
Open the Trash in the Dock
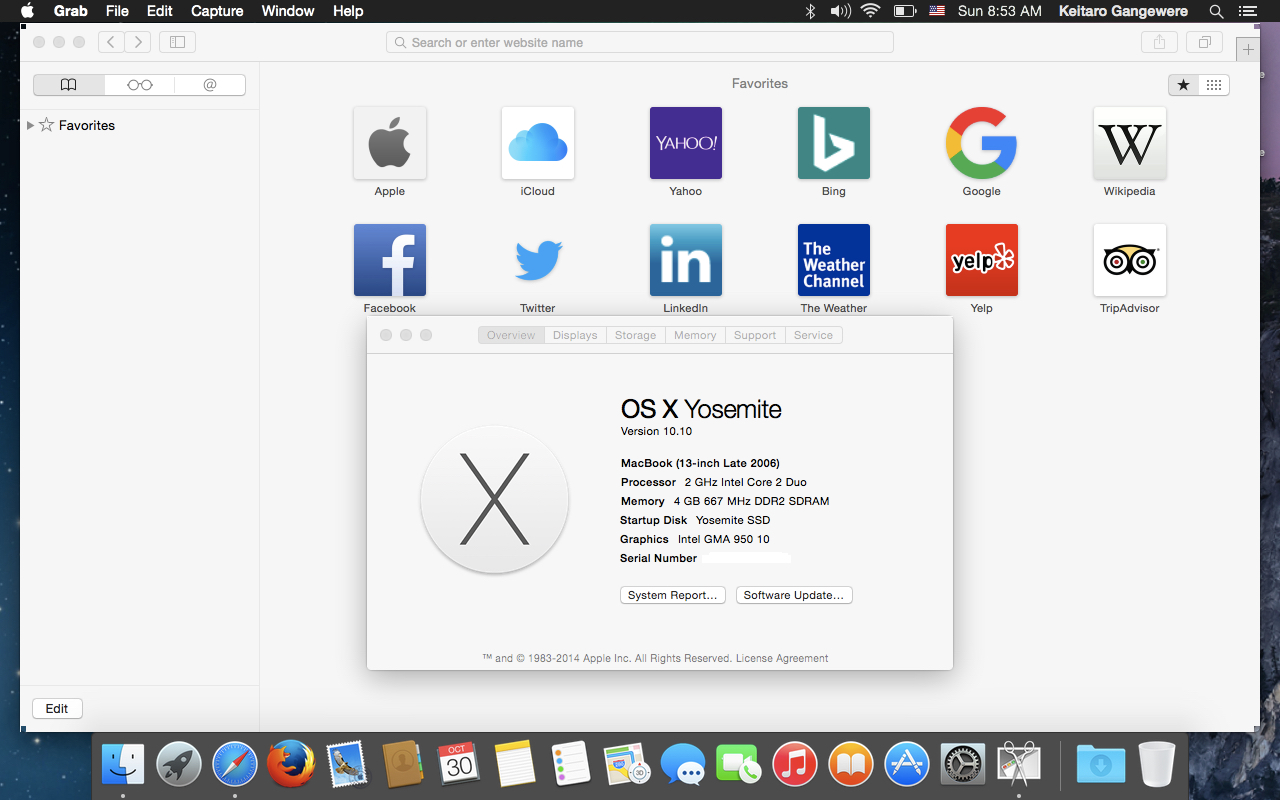1157,765
